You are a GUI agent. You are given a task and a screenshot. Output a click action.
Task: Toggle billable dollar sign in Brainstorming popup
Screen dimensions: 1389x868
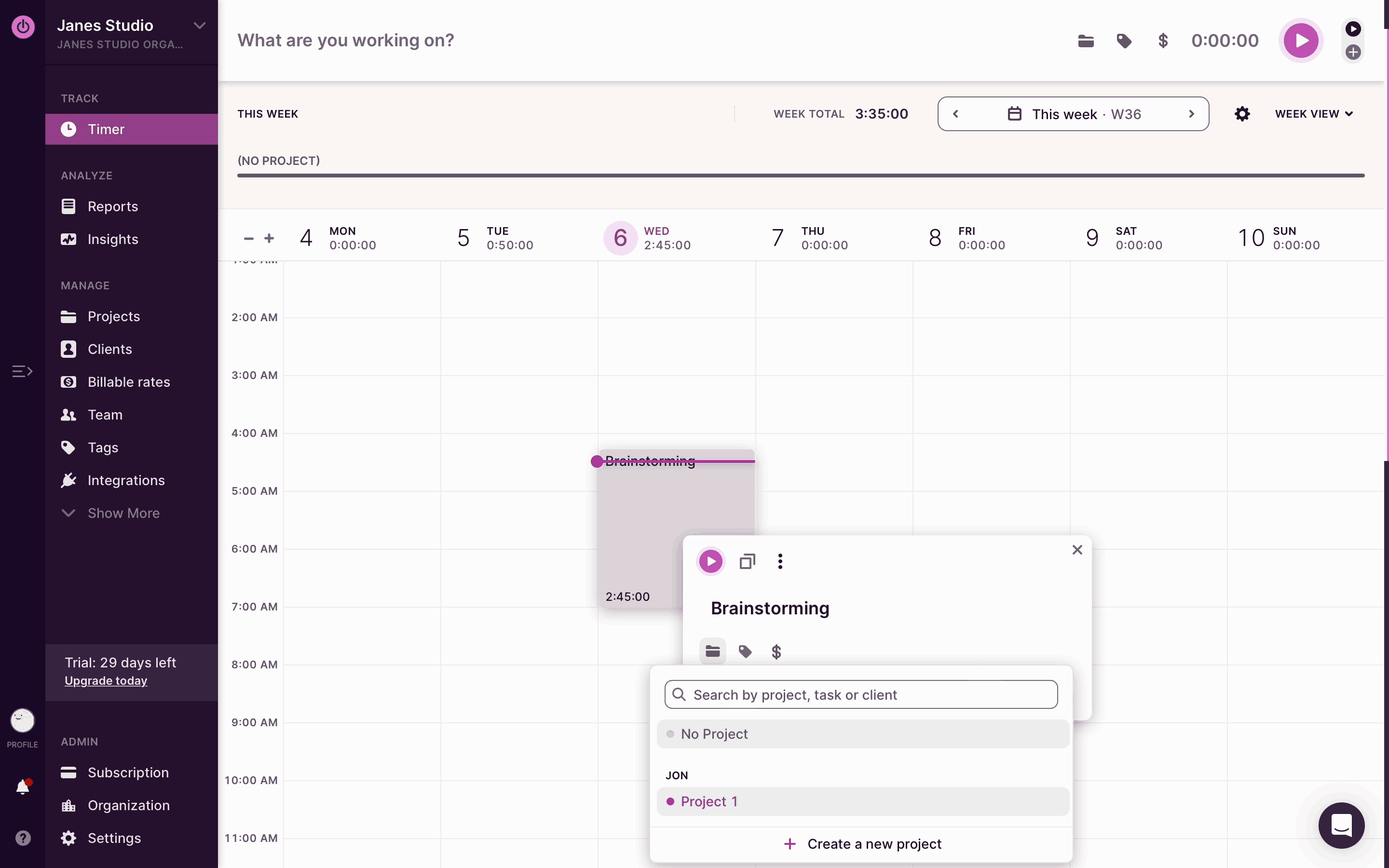[x=776, y=651]
